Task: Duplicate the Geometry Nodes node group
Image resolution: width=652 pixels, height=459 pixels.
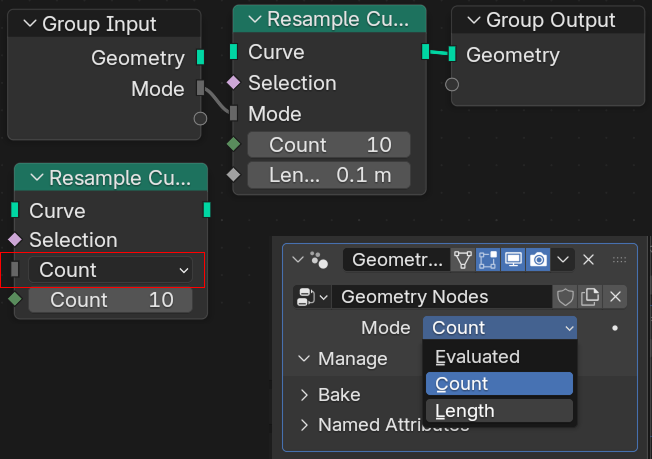Action: (590, 297)
